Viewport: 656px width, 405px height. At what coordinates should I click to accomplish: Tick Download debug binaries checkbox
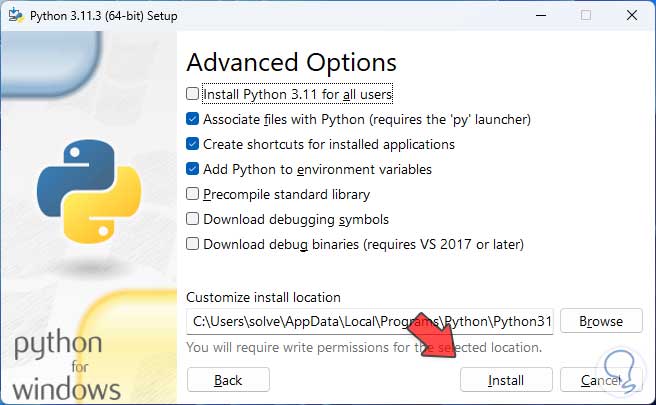tap(193, 244)
